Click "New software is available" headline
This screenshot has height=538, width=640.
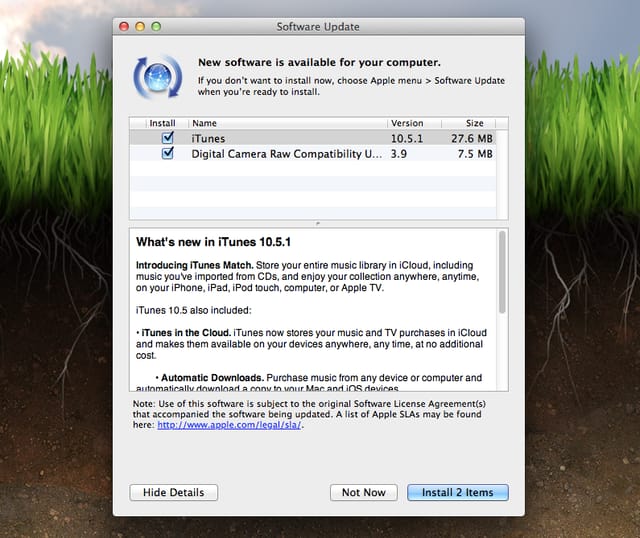tap(319, 62)
